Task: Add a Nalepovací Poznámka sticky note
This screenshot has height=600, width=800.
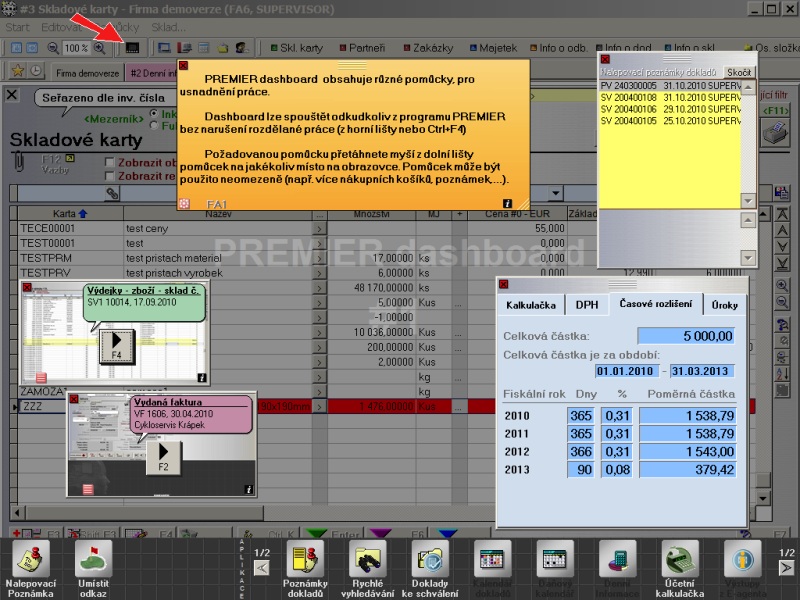Action: click(x=31, y=568)
